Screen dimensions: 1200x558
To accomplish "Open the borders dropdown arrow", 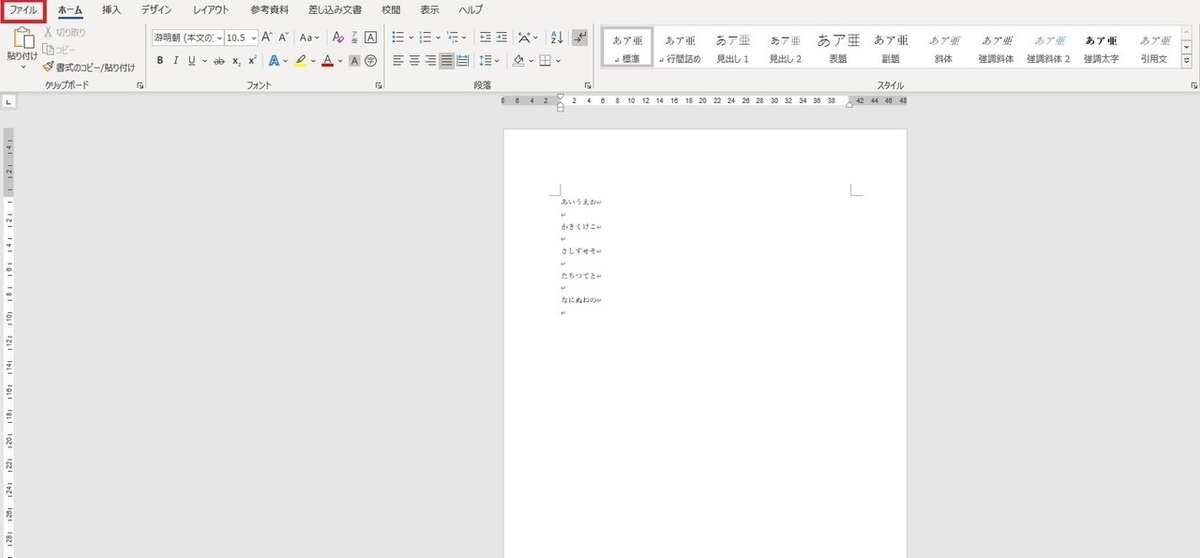I will (558, 60).
